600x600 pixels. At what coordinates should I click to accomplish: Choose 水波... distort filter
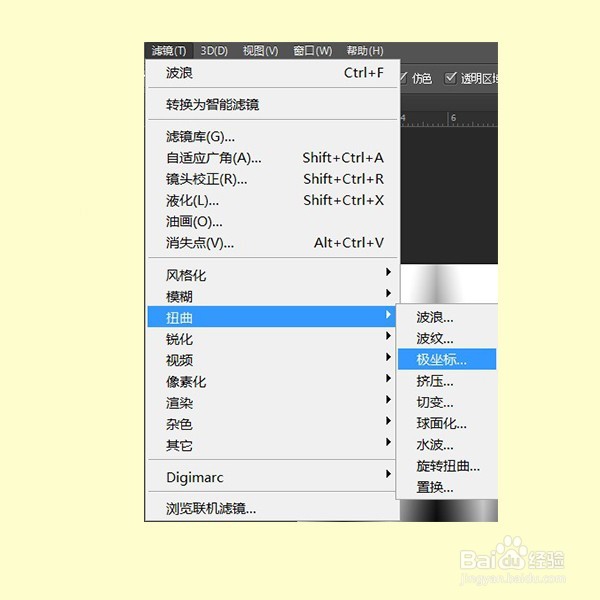click(x=447, y=445)
